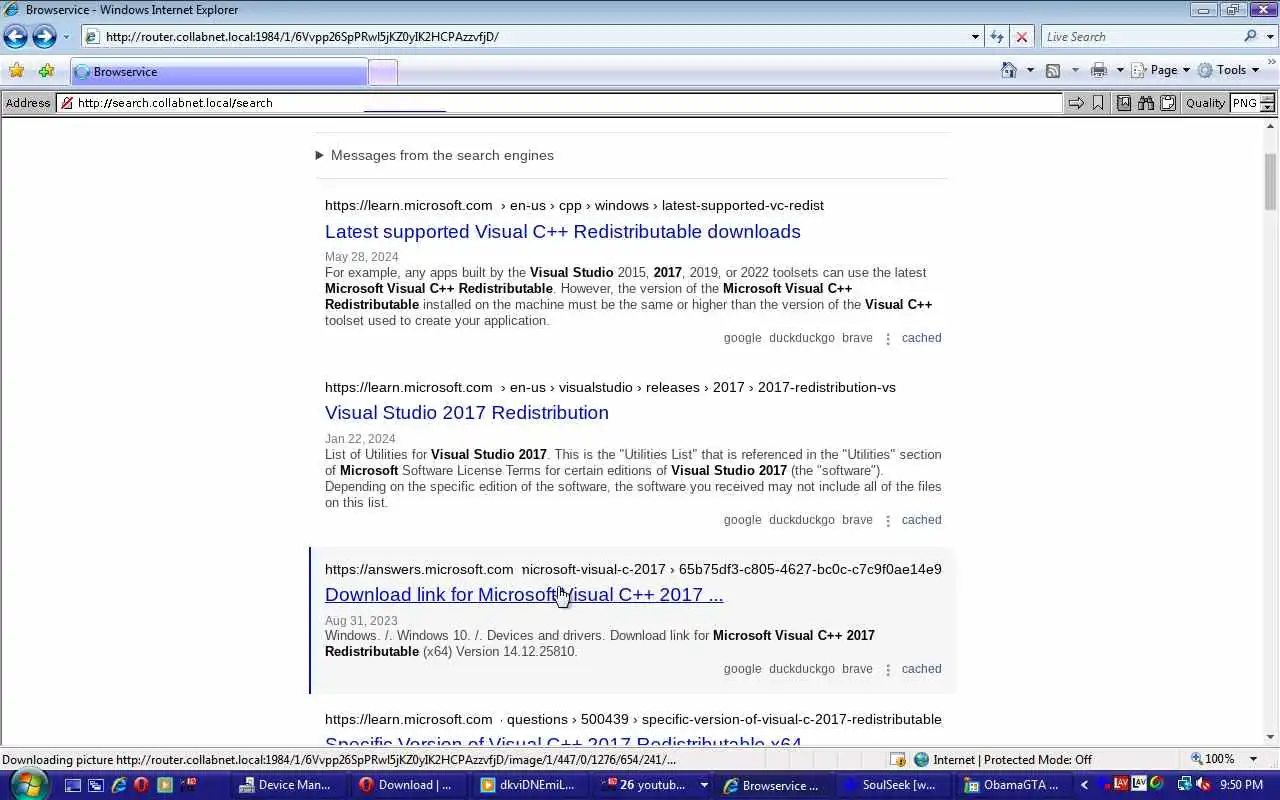The width and height of the screenshot is (1280, 800).
Task: Click the RSS feeds icon
Action: tap(1053, 70)
